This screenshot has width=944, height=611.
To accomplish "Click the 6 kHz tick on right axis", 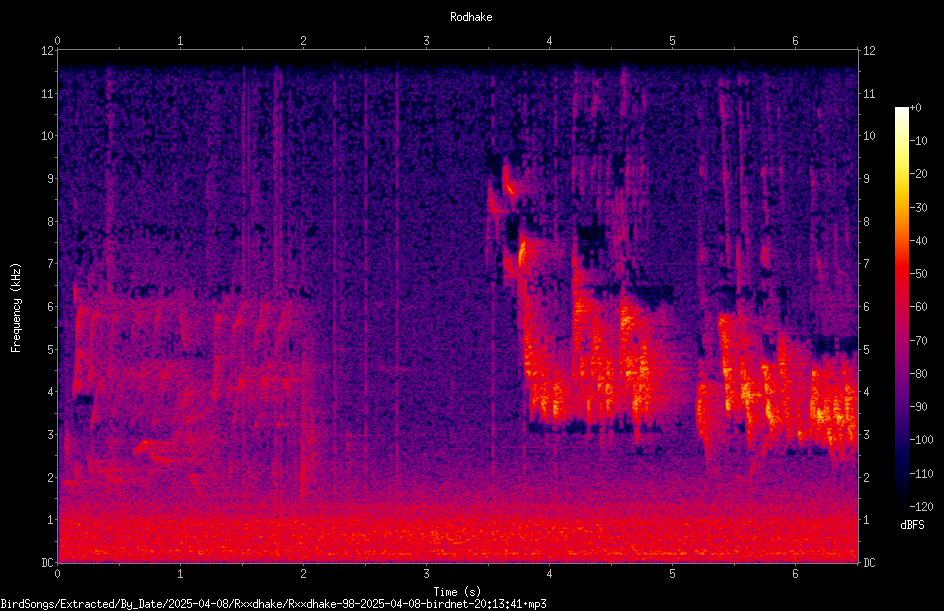I will pyautogui.click(x=866, y=306).
